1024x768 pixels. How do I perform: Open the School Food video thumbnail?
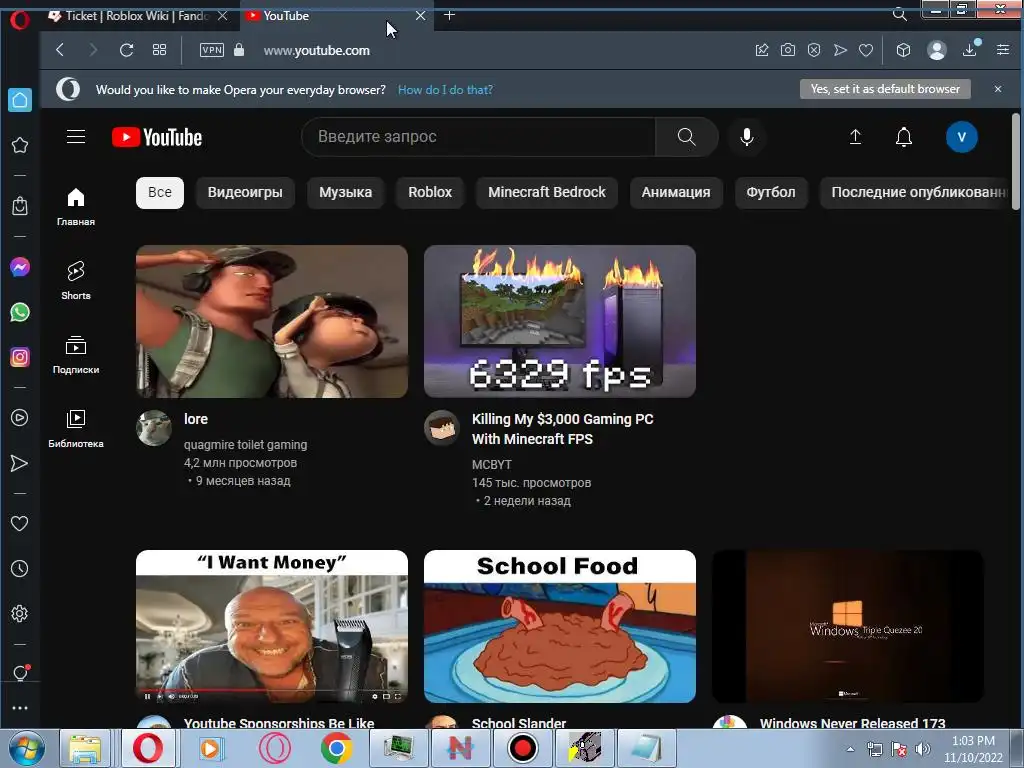pos(560,626)
